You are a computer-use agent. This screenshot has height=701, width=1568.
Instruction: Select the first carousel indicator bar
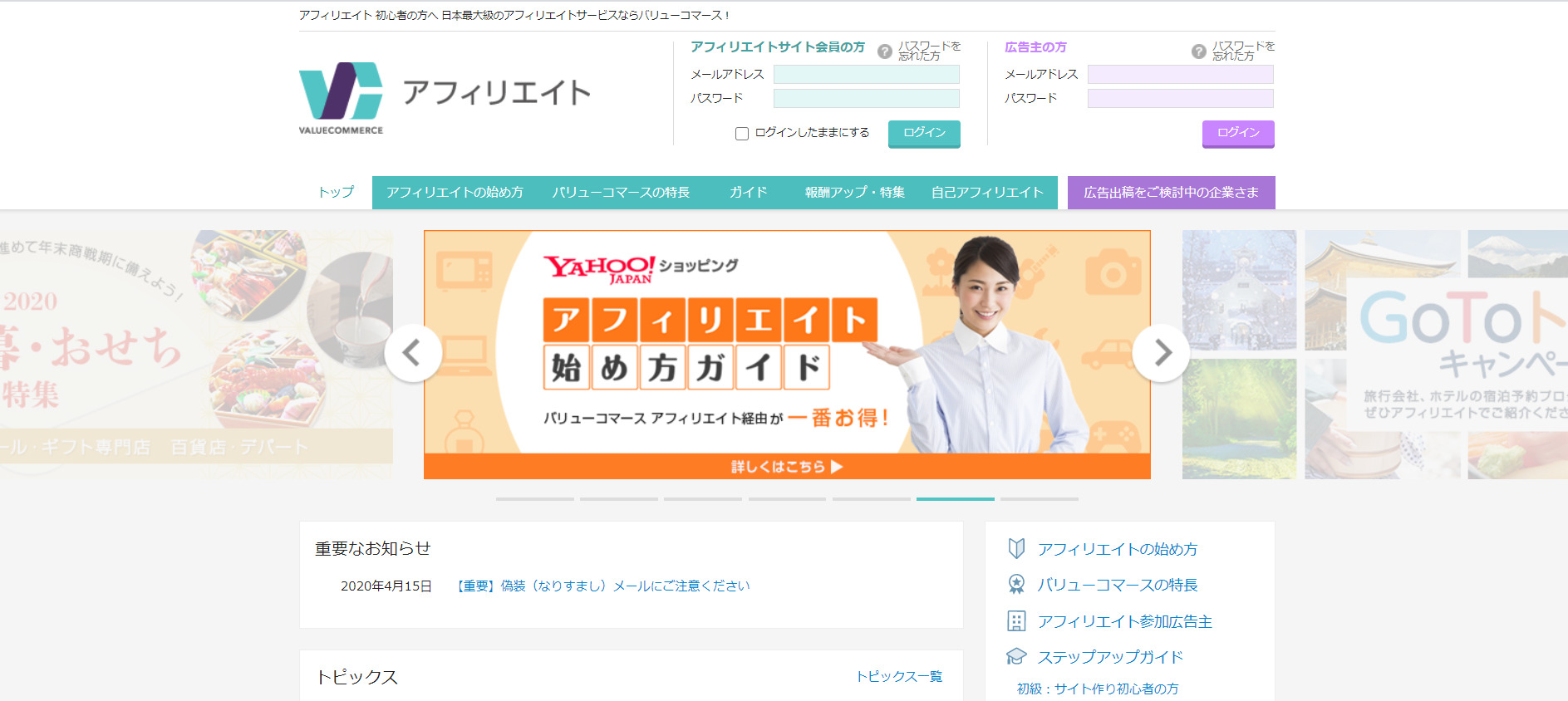click(535, 499)
